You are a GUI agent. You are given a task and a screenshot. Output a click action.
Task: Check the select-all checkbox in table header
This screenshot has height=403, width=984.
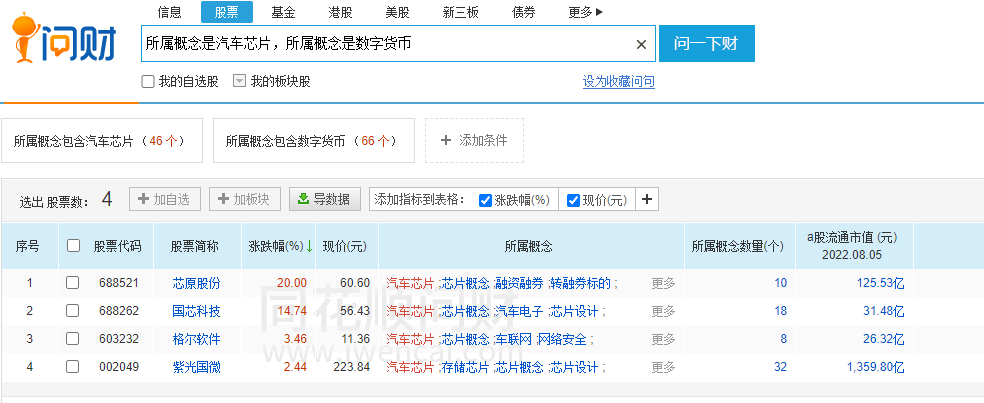click(73, 246)
